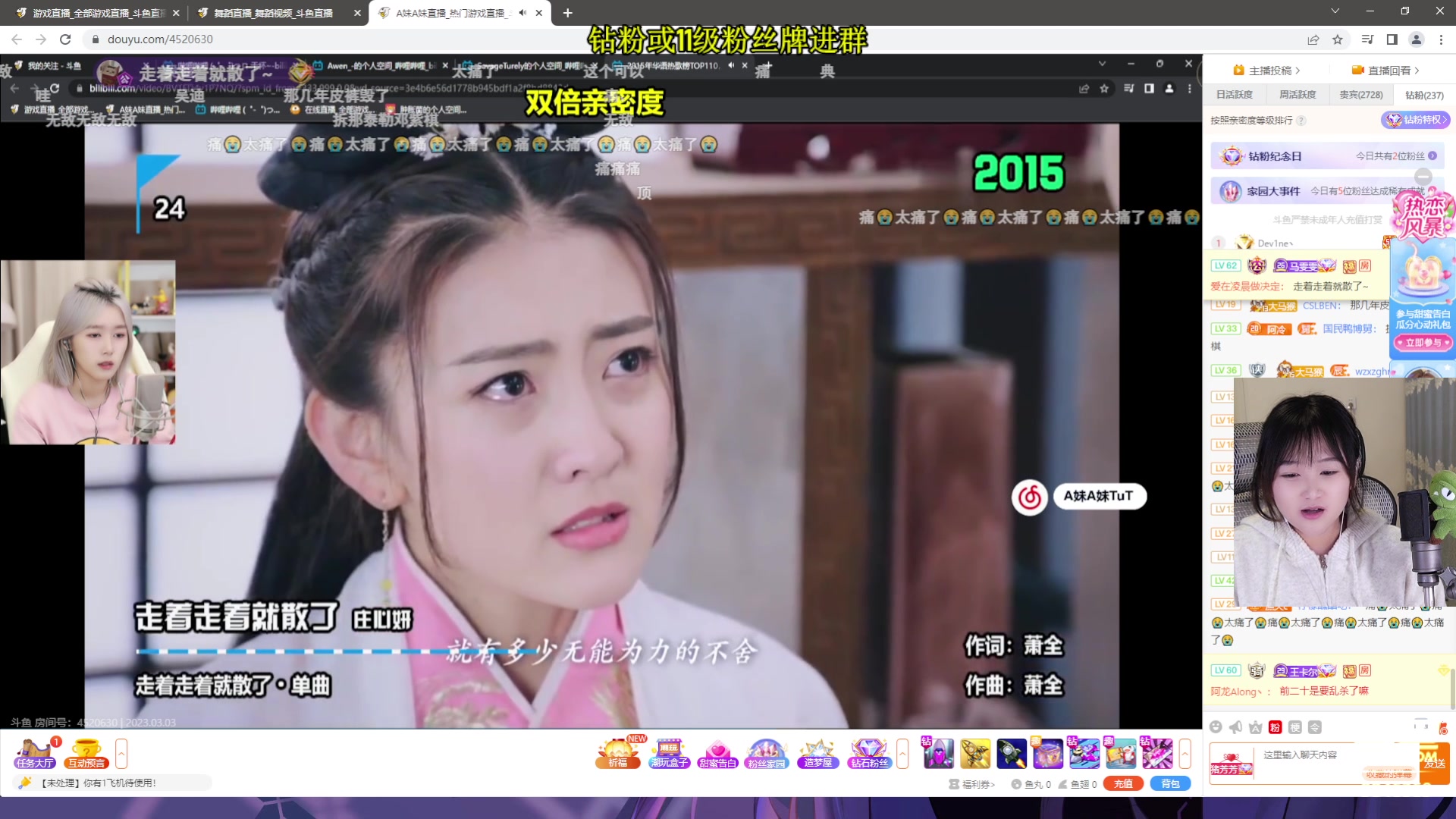Open the 钻石粉丝 diamond fan icon
This screenshot has height=819, width=1456.
click(869, 753)
